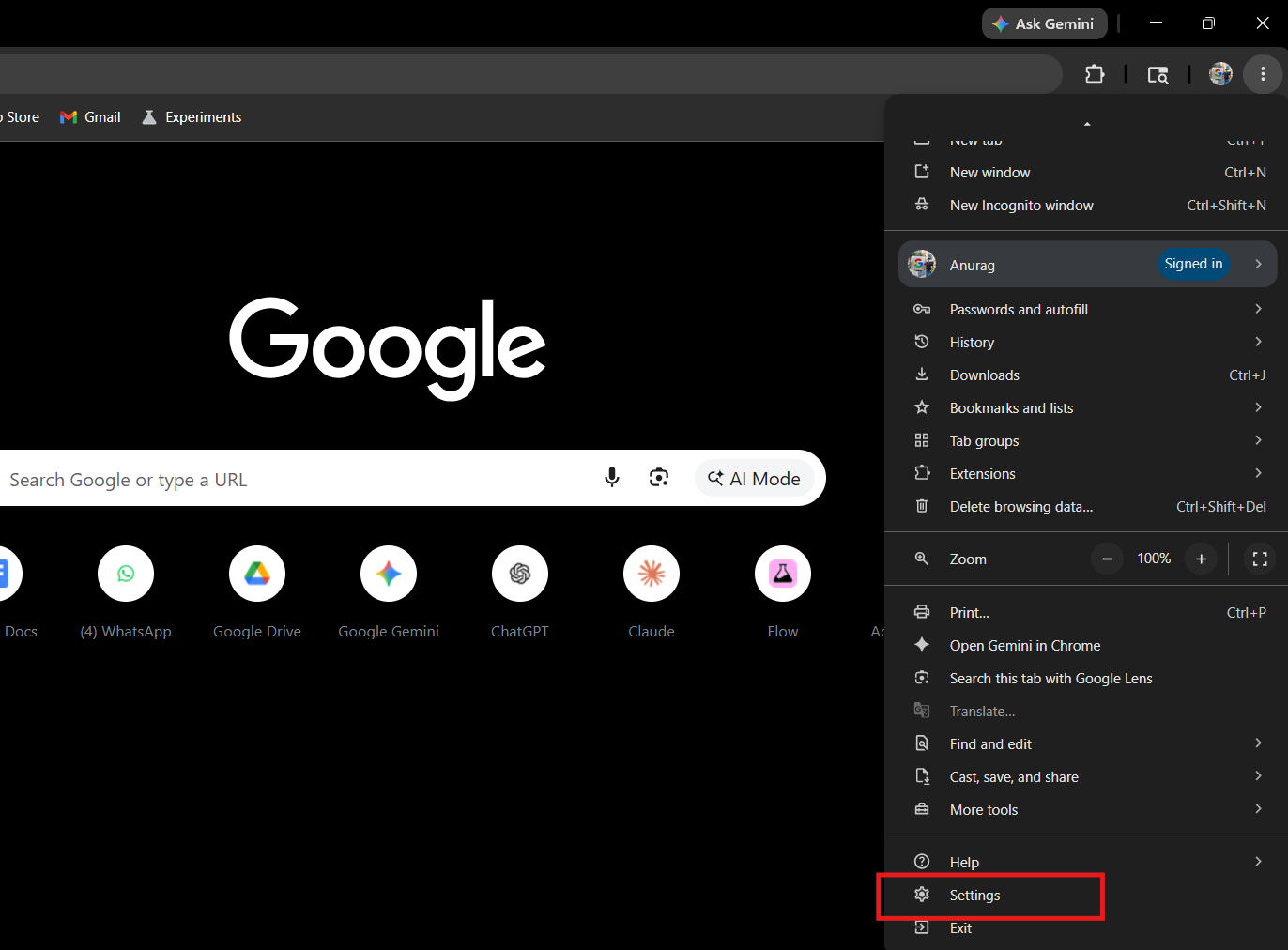Choose Delete browsing data

pos(1087,507)
